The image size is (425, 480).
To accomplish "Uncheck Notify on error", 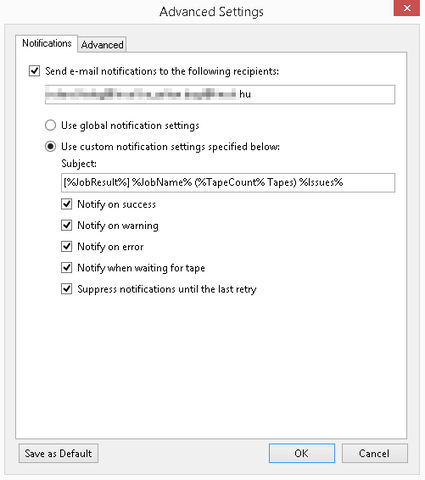I will [67, 246].
